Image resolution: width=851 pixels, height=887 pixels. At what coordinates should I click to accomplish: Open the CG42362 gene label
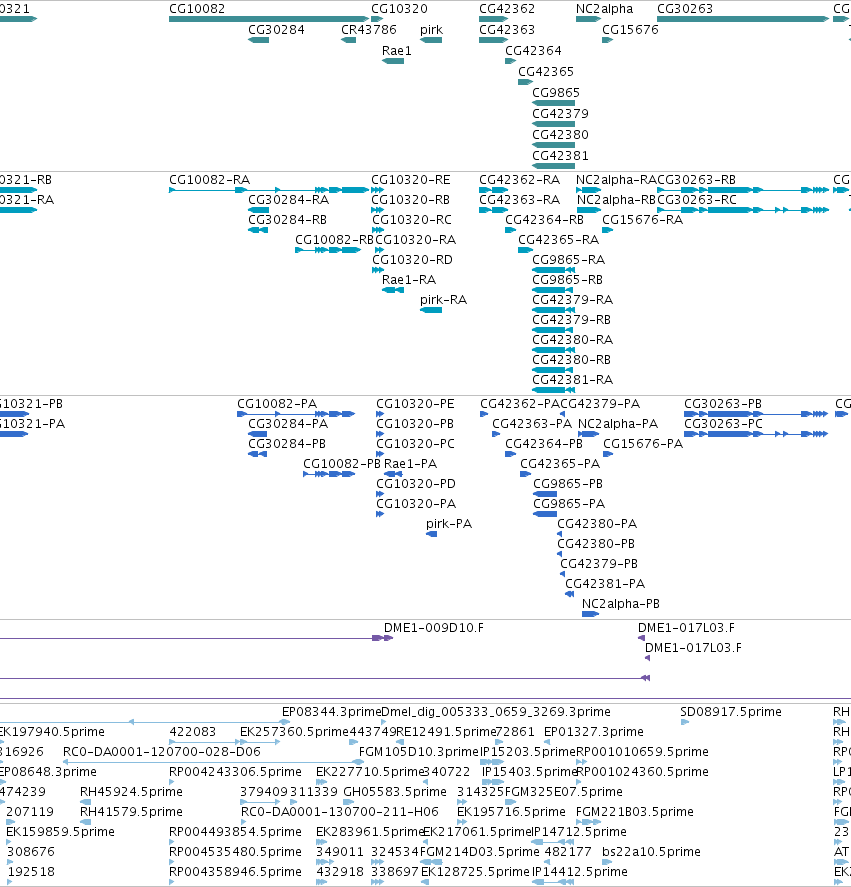[x=507, y=9]
